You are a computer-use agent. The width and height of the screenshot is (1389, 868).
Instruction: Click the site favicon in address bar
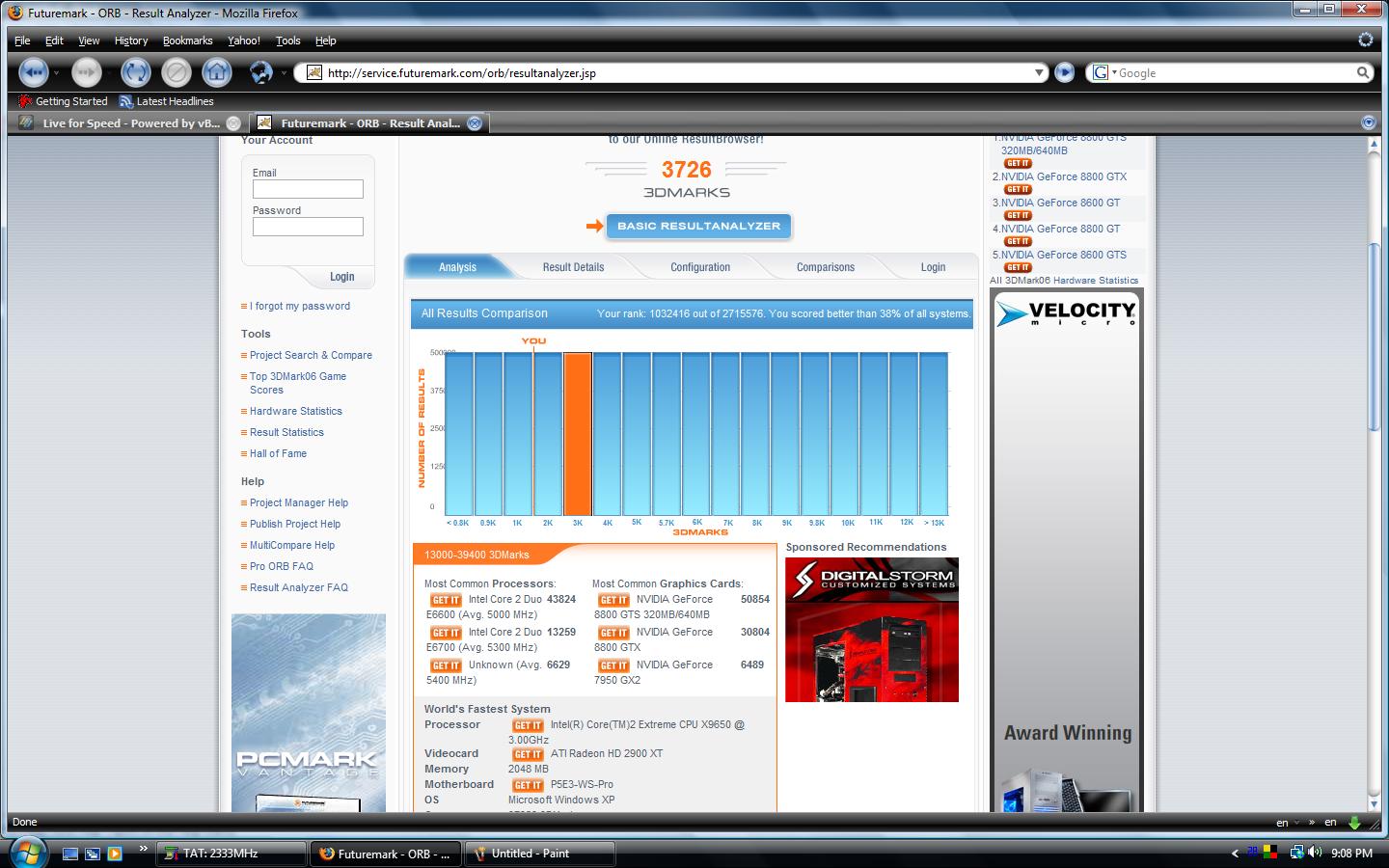click(313, 72)
